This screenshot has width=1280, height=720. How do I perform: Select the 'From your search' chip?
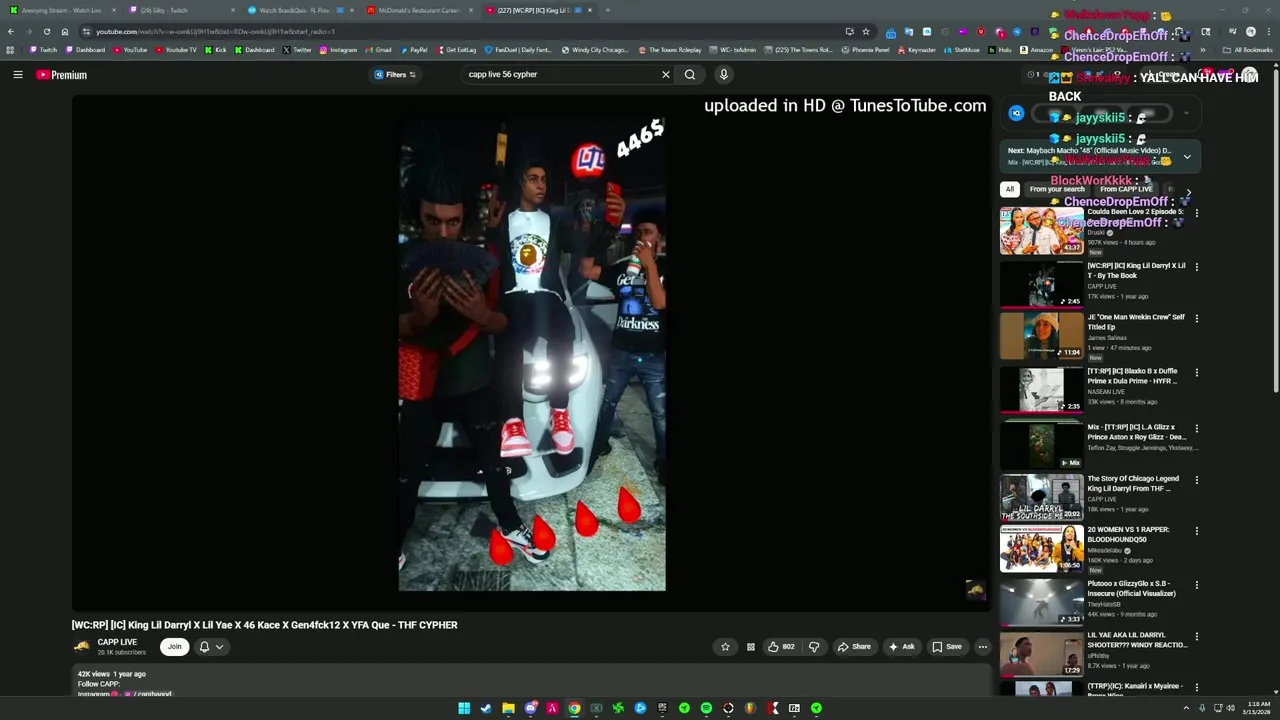click(1057, 189)
